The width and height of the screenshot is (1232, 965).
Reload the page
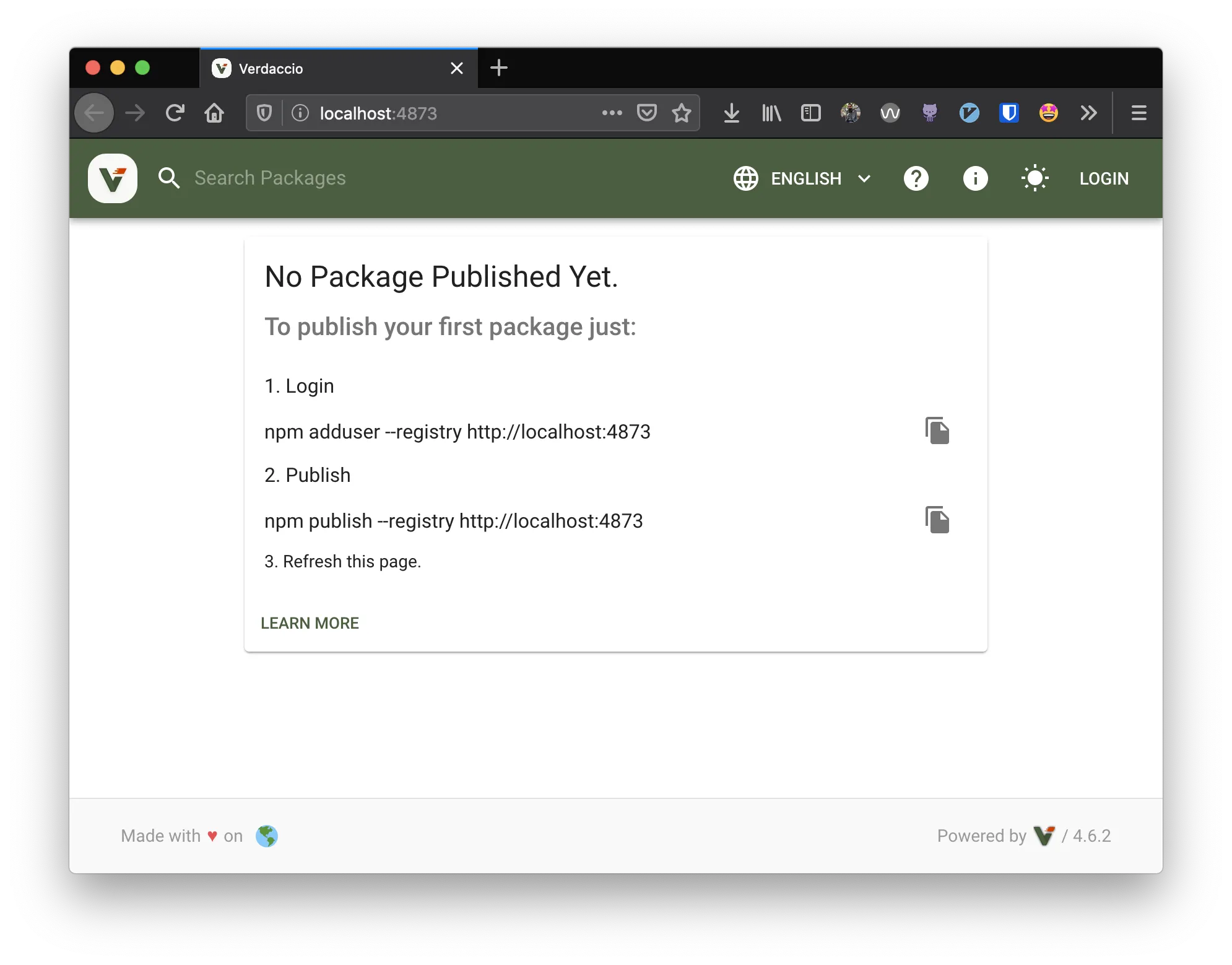(175, 113)
